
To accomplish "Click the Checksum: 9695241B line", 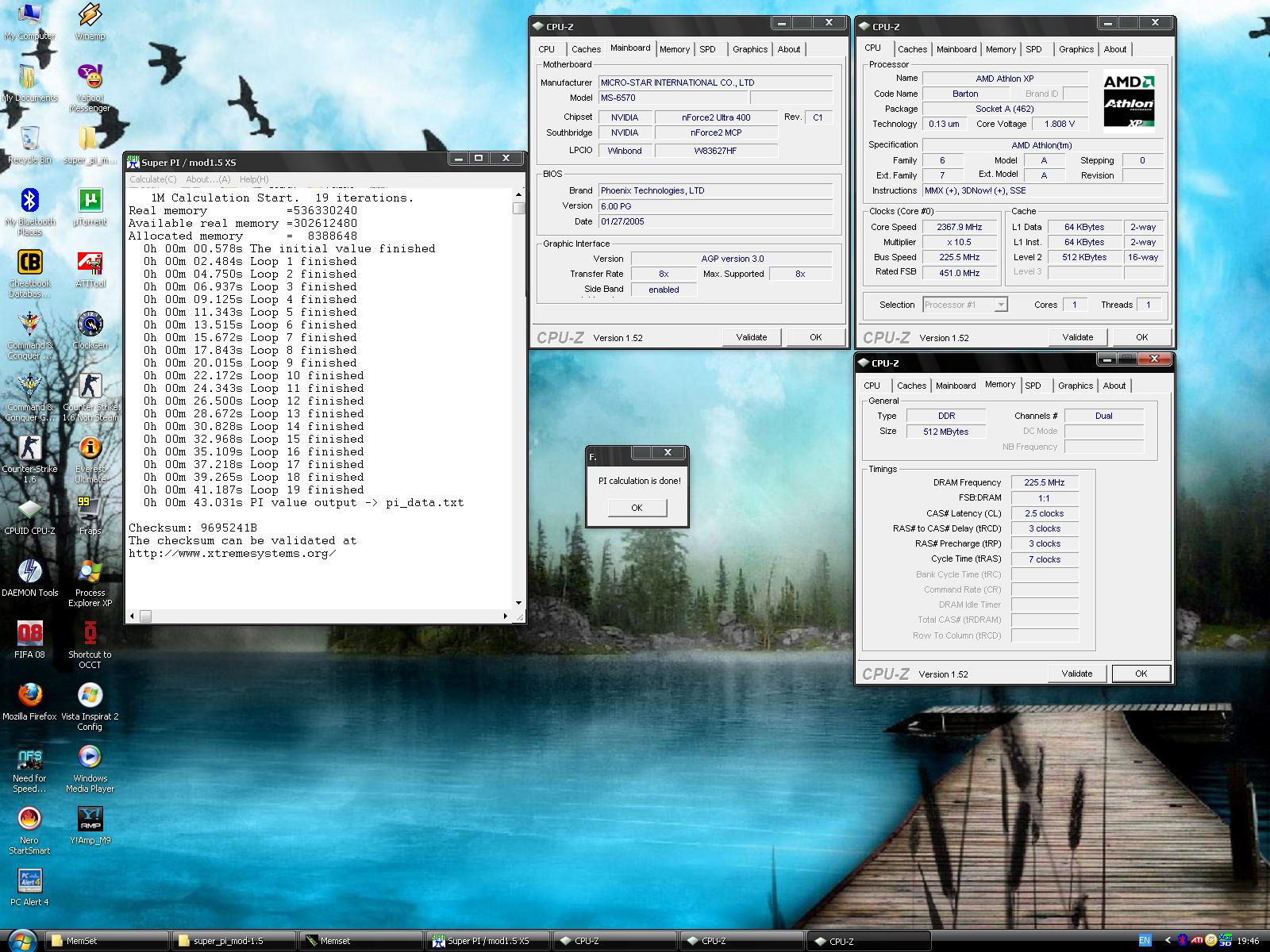I will [193, 528].
